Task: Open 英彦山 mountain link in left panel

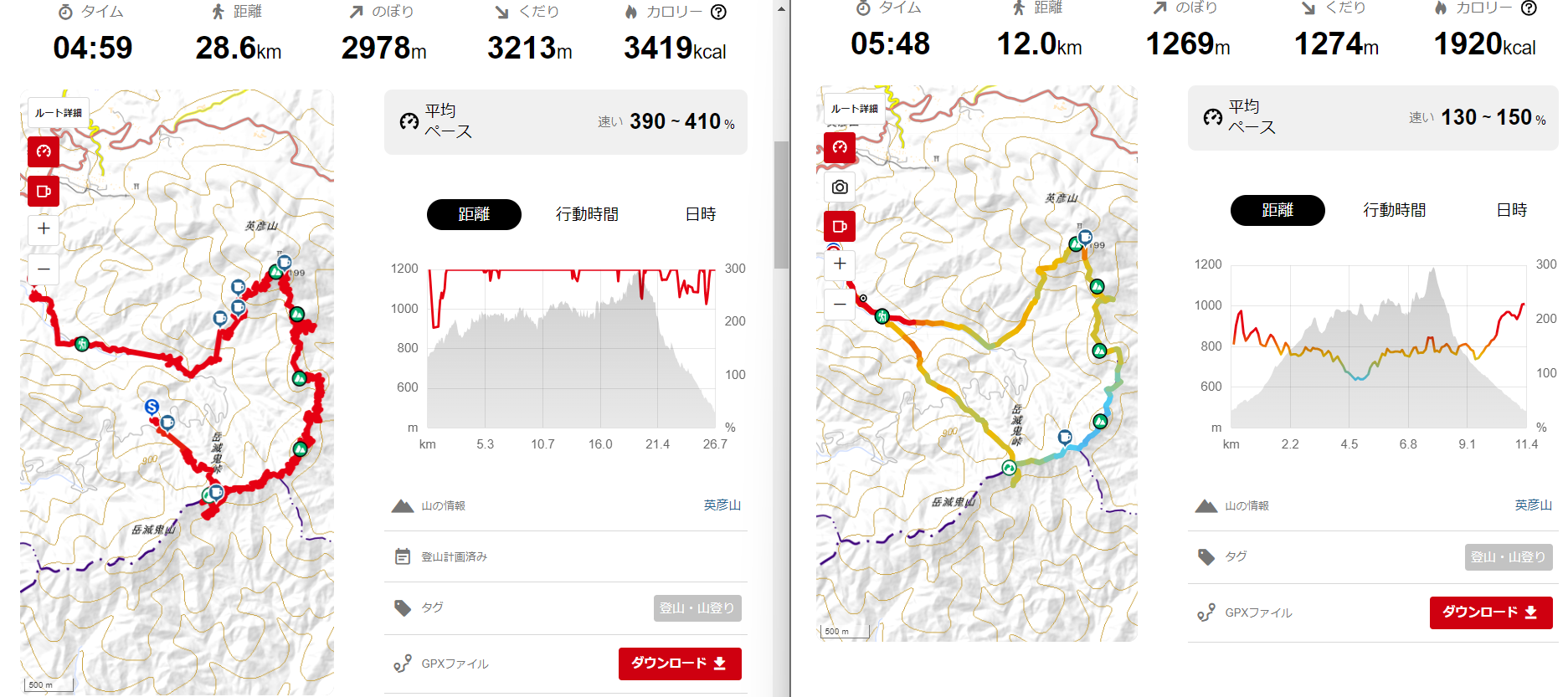Action: point(722,505)
